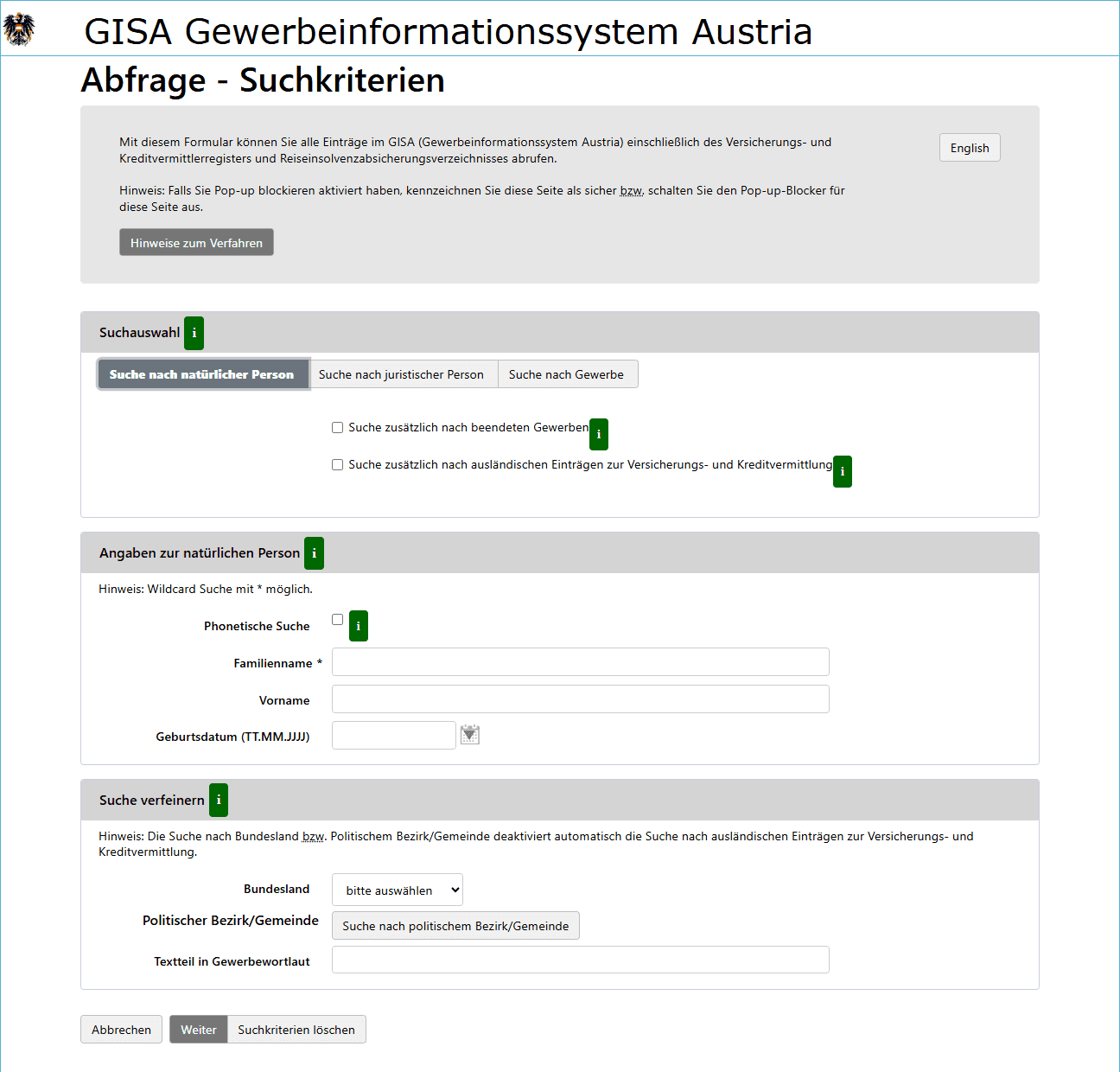The width and height of the screenshot is (1120, 1072).
Task: Open info icon next to Angaben zur natürlichen Person
Action: pyautogui.click(x=315, y=553)
